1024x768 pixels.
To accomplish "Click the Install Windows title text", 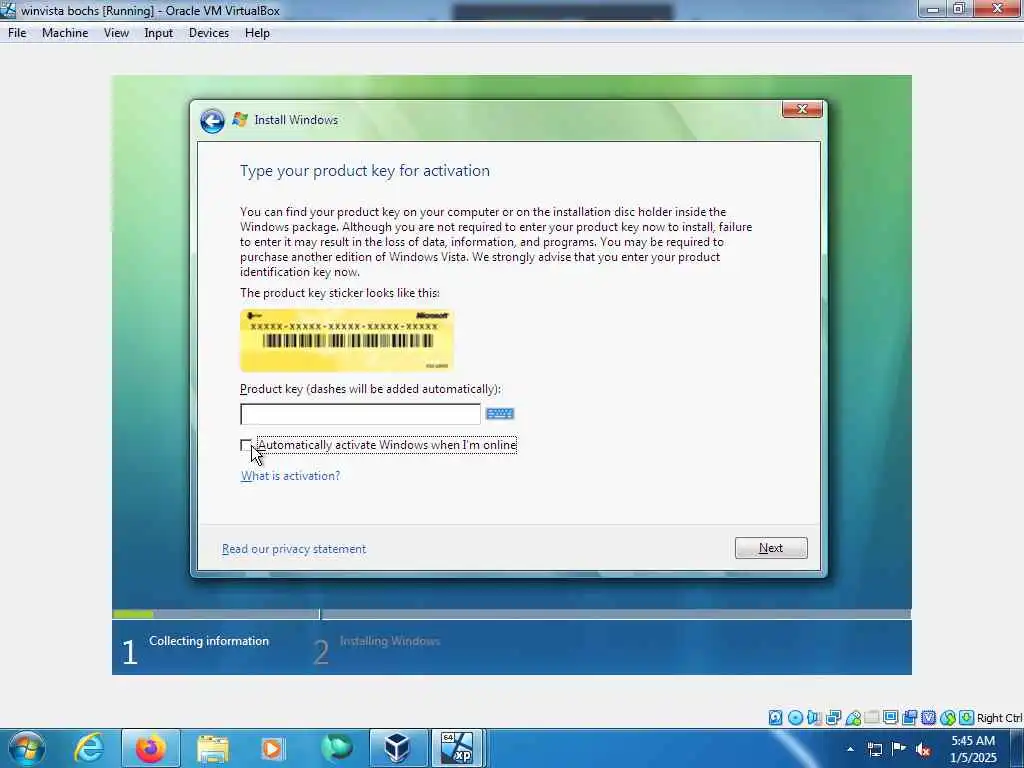I will click(x=296, y=120).
